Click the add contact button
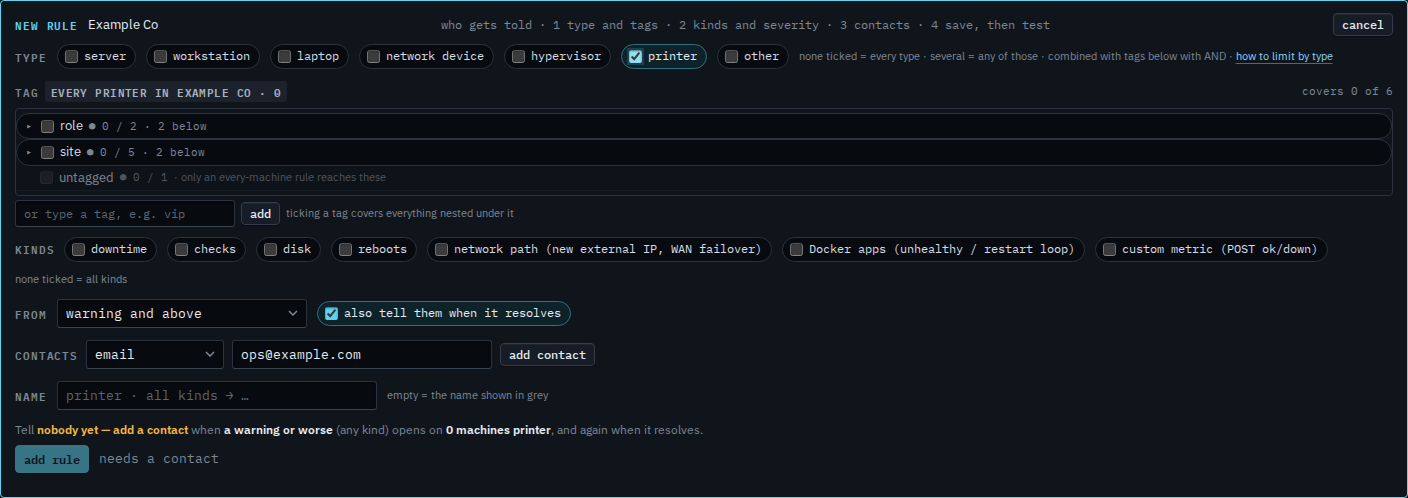Viewport: 1408px width, 498px height. click(547, 355)
